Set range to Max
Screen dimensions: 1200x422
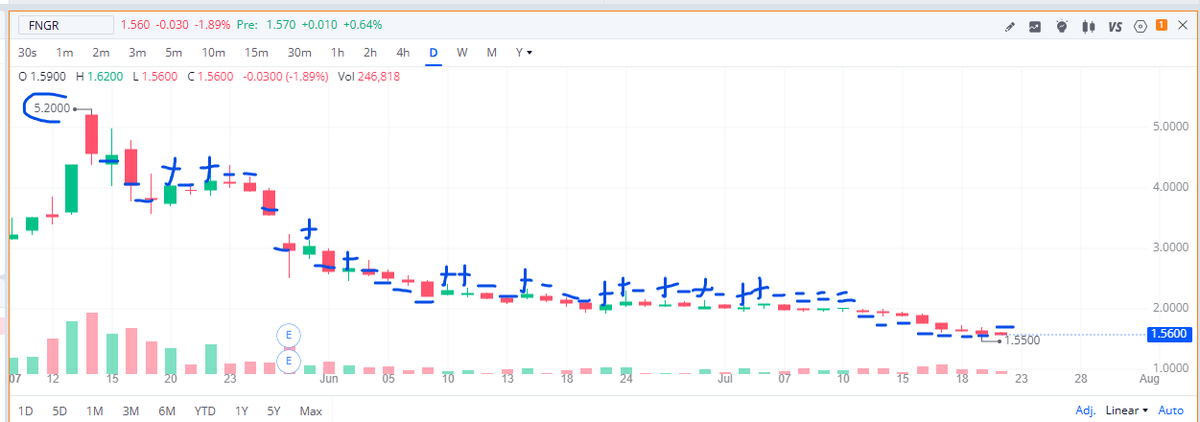point(311,411)
